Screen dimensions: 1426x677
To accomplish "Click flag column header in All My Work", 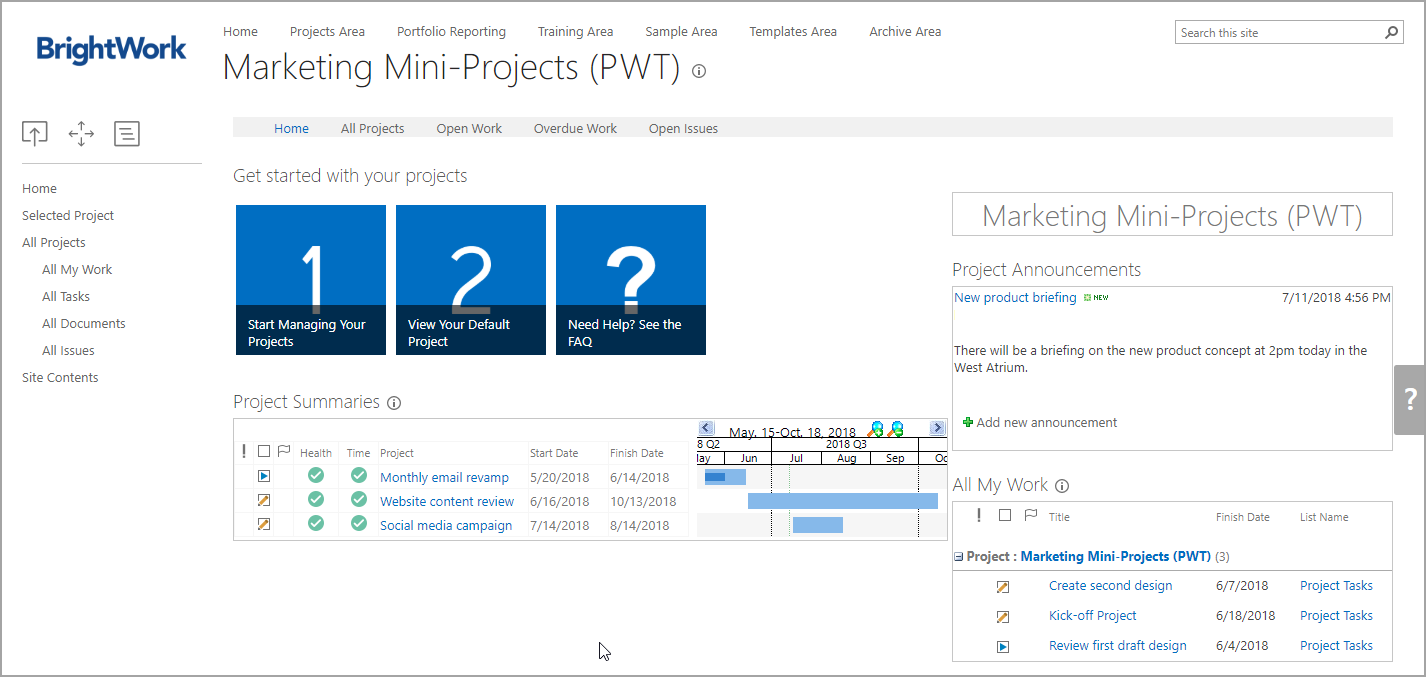I will tap(1031, 516).
